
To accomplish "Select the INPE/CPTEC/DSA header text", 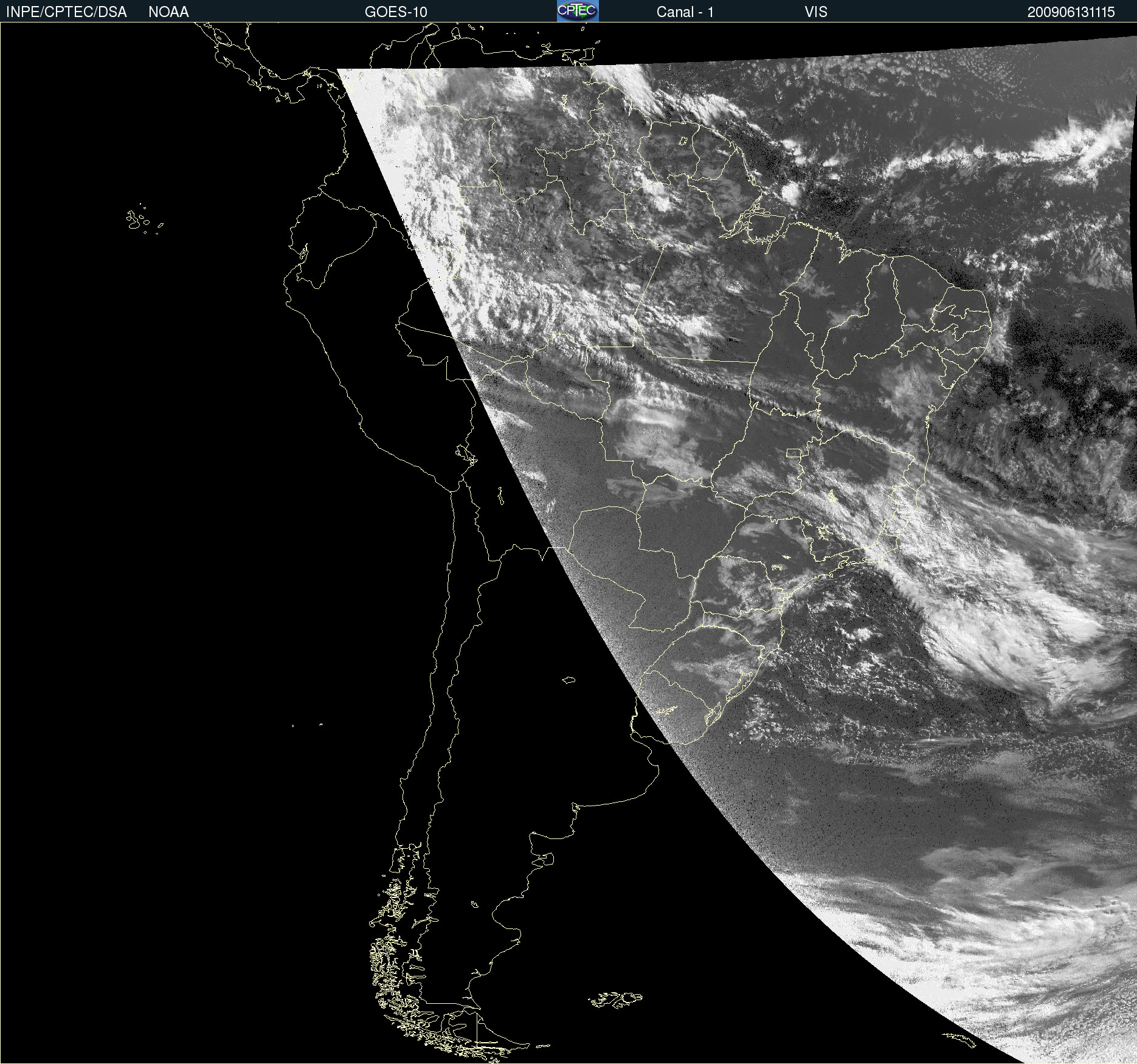I will pos(66,12).
